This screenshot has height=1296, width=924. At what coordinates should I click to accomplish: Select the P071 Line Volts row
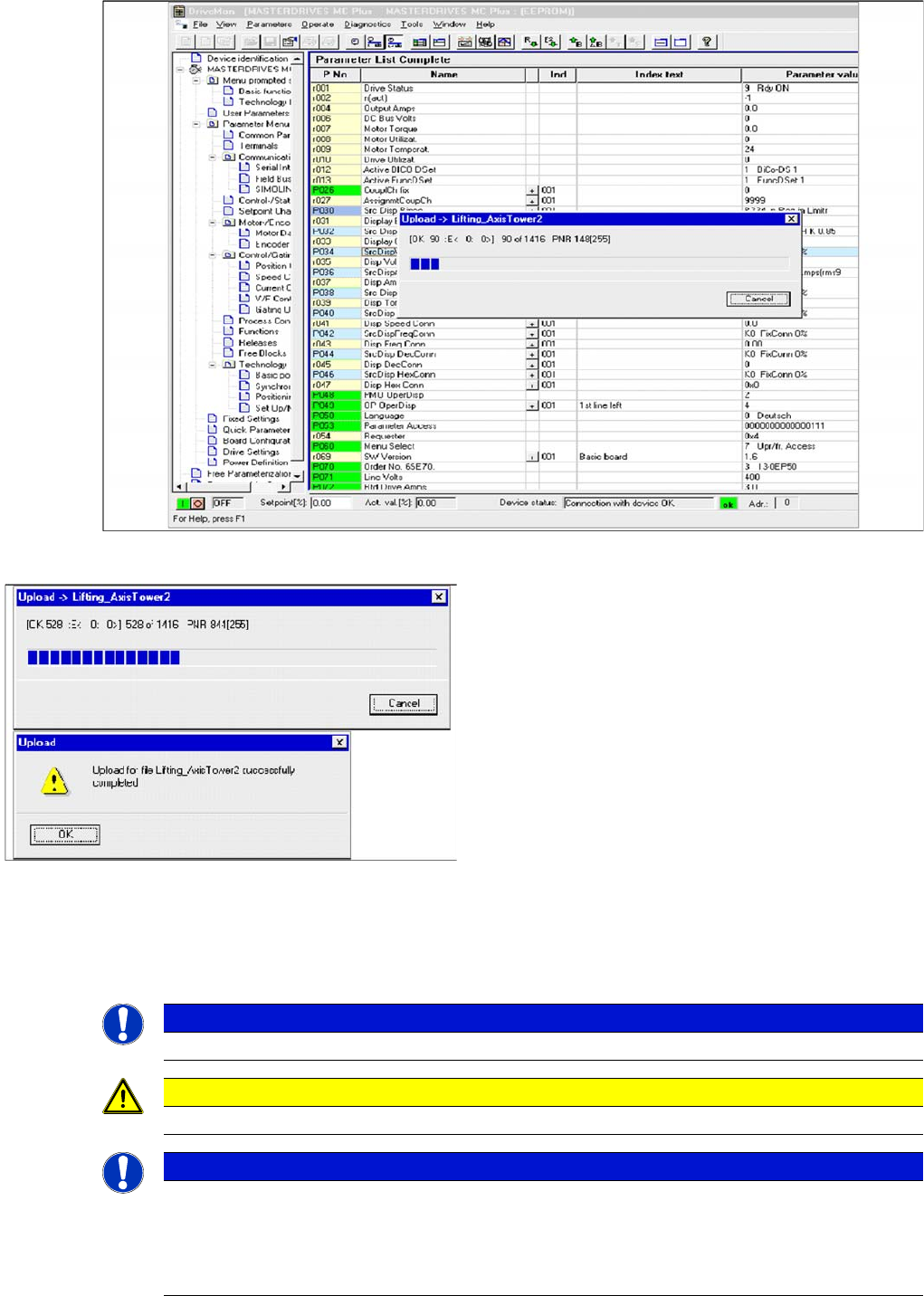584,477
